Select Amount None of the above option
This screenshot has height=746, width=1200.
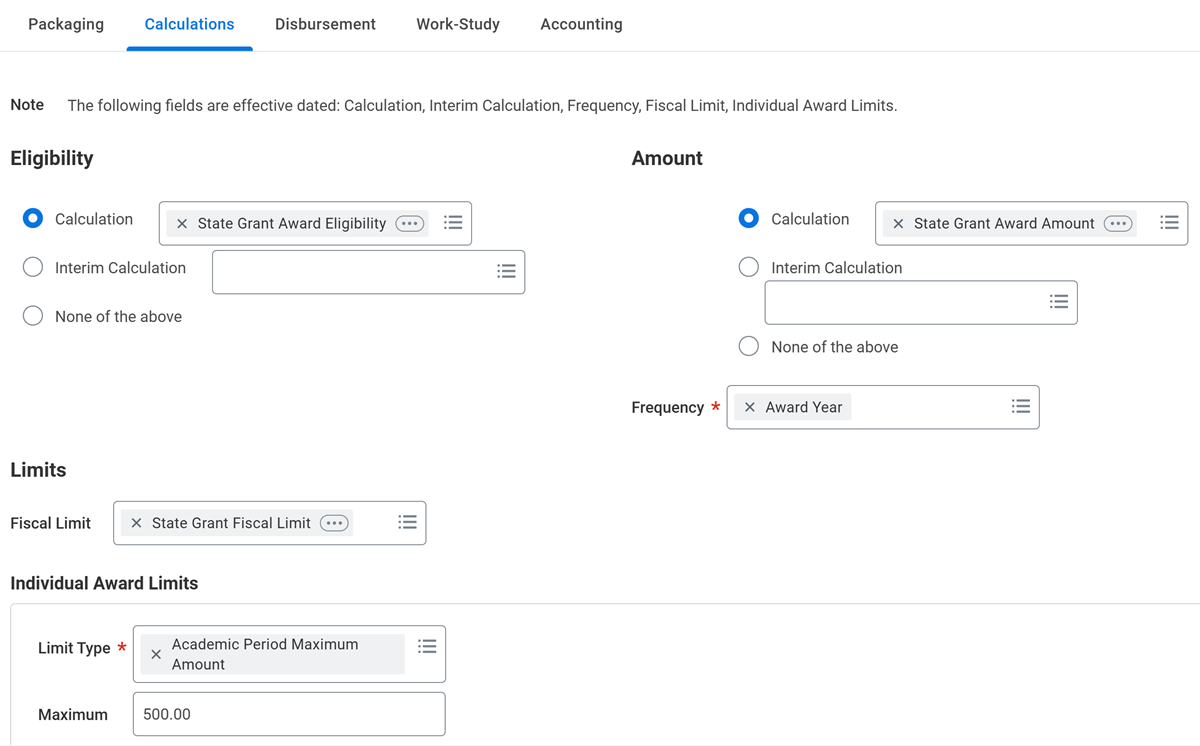pyautogui.click(x=749, y=346)
